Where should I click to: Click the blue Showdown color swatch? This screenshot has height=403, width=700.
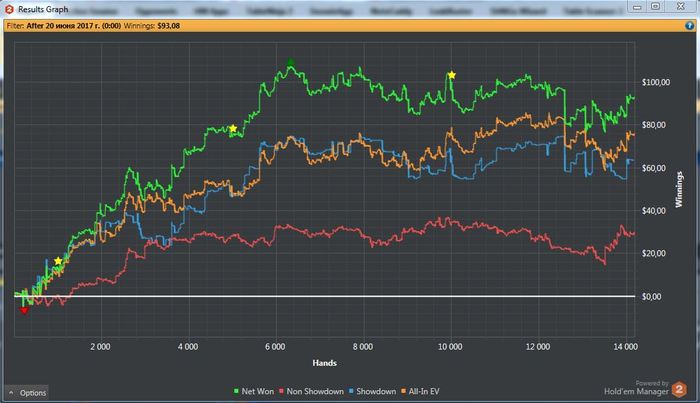(x=351, y=391)
